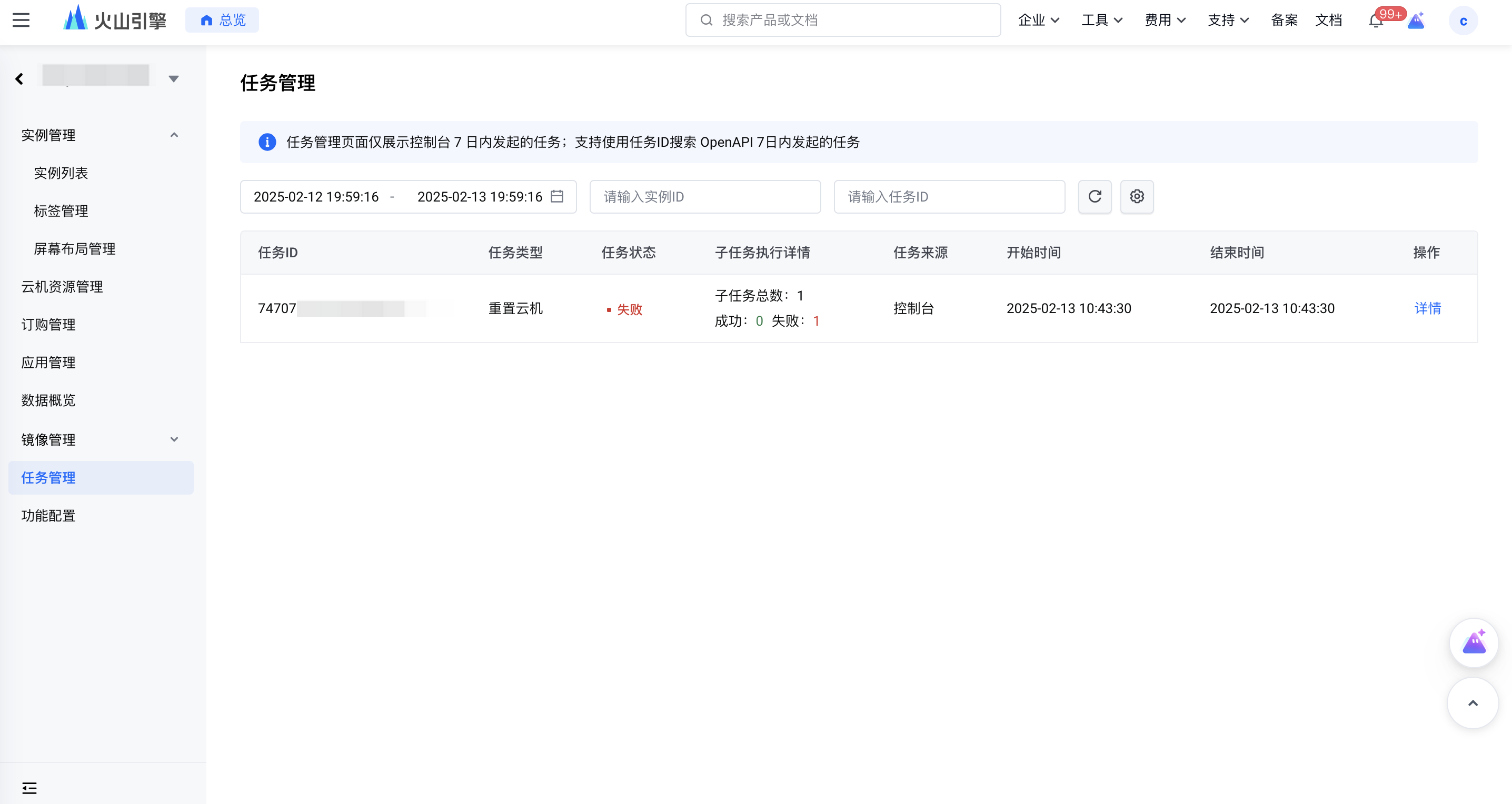
Task: Expand the project selector dropdown arrow
Action: (174, 78)
